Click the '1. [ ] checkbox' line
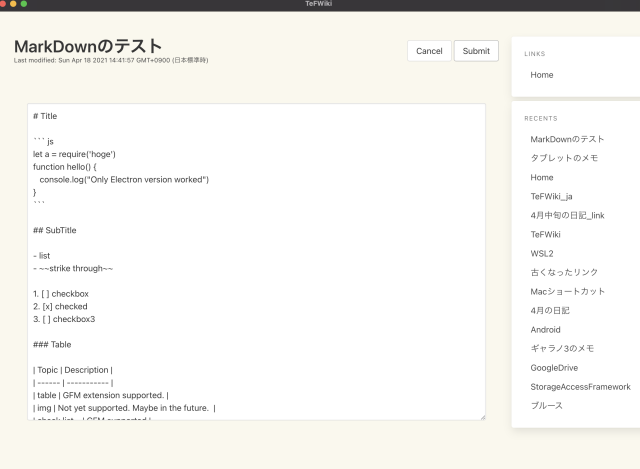The height and width of the screenshot is (469, 640). (61, 294)
